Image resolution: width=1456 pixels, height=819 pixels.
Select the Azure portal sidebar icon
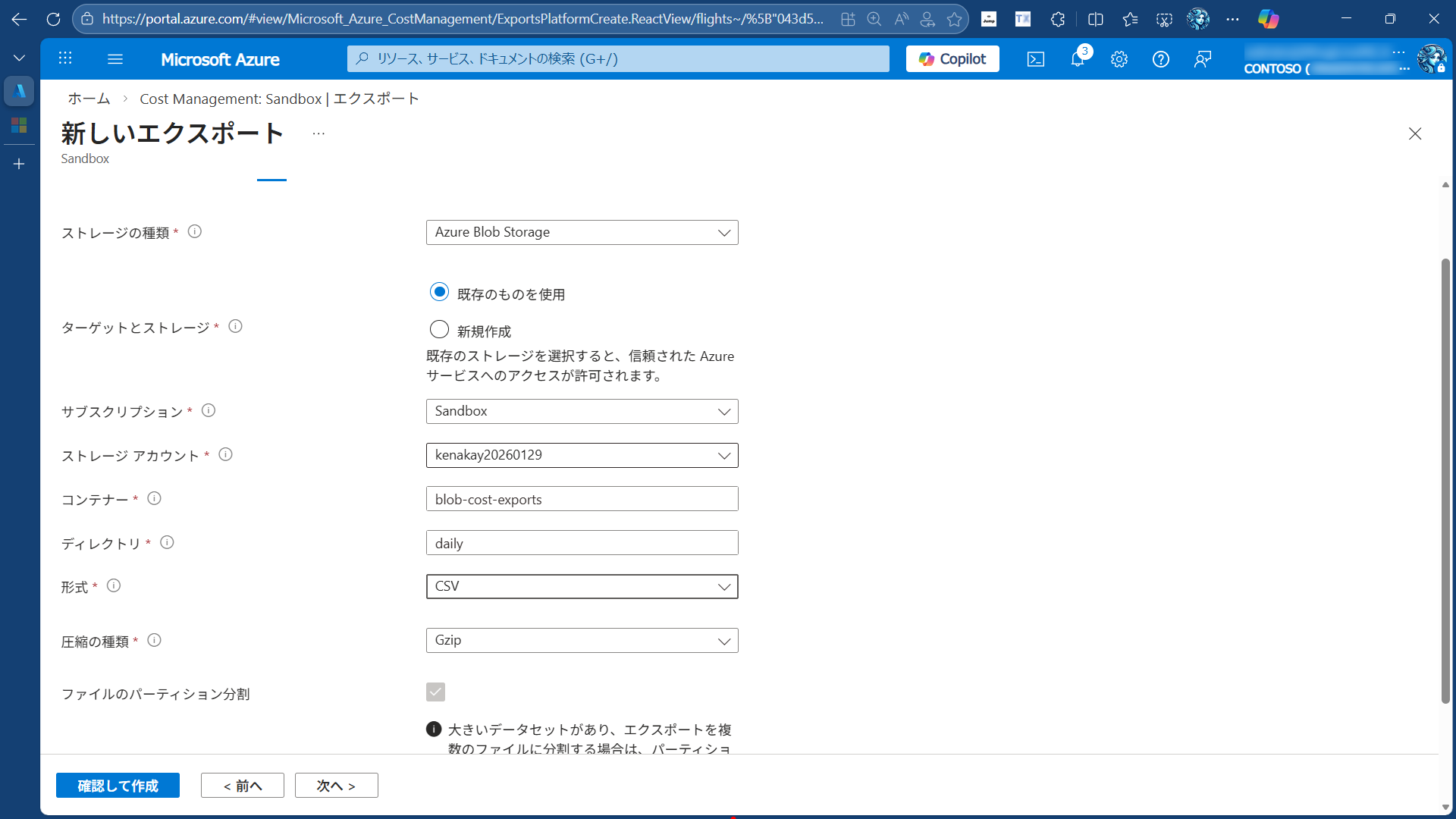(19, 91)
